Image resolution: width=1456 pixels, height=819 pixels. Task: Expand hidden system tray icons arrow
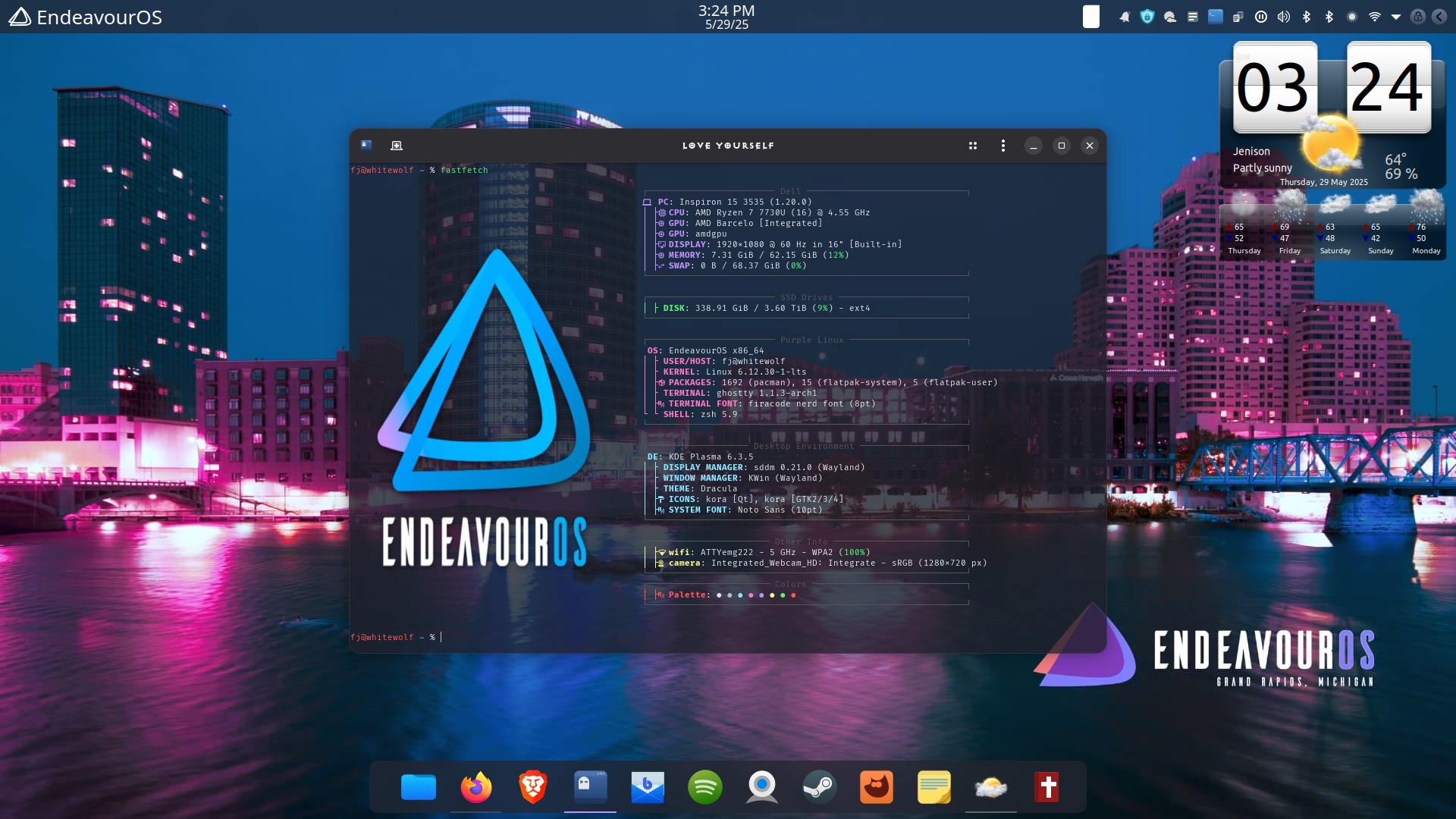coord(1396,17)
